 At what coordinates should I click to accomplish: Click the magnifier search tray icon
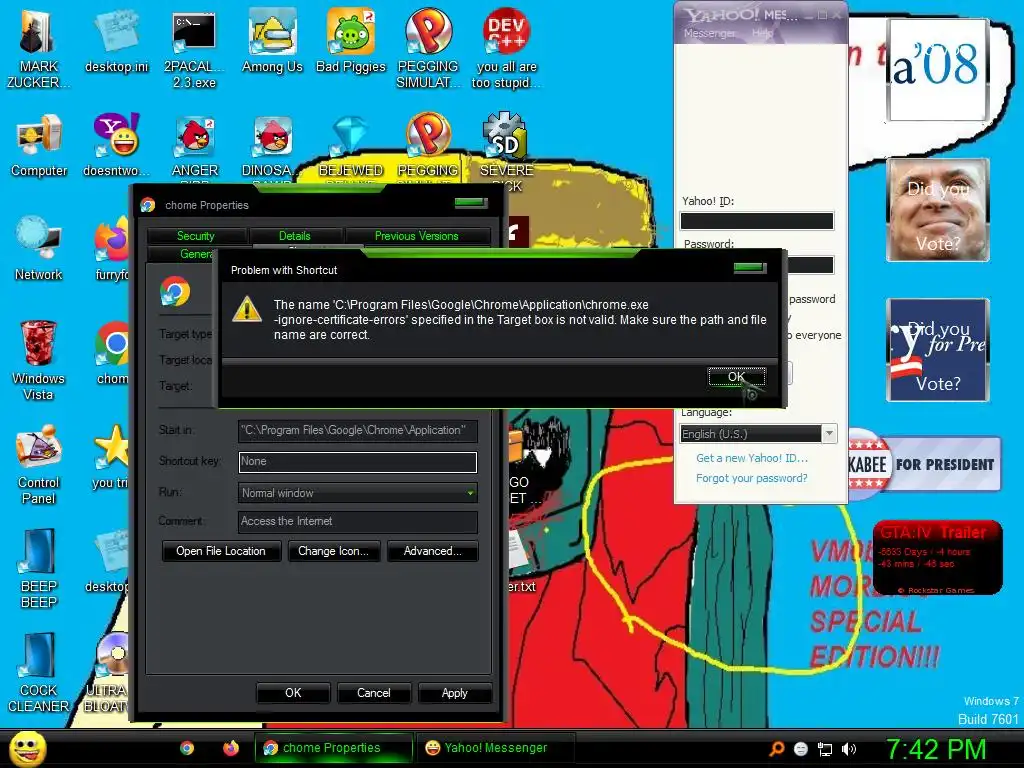[x=777, y=749]
